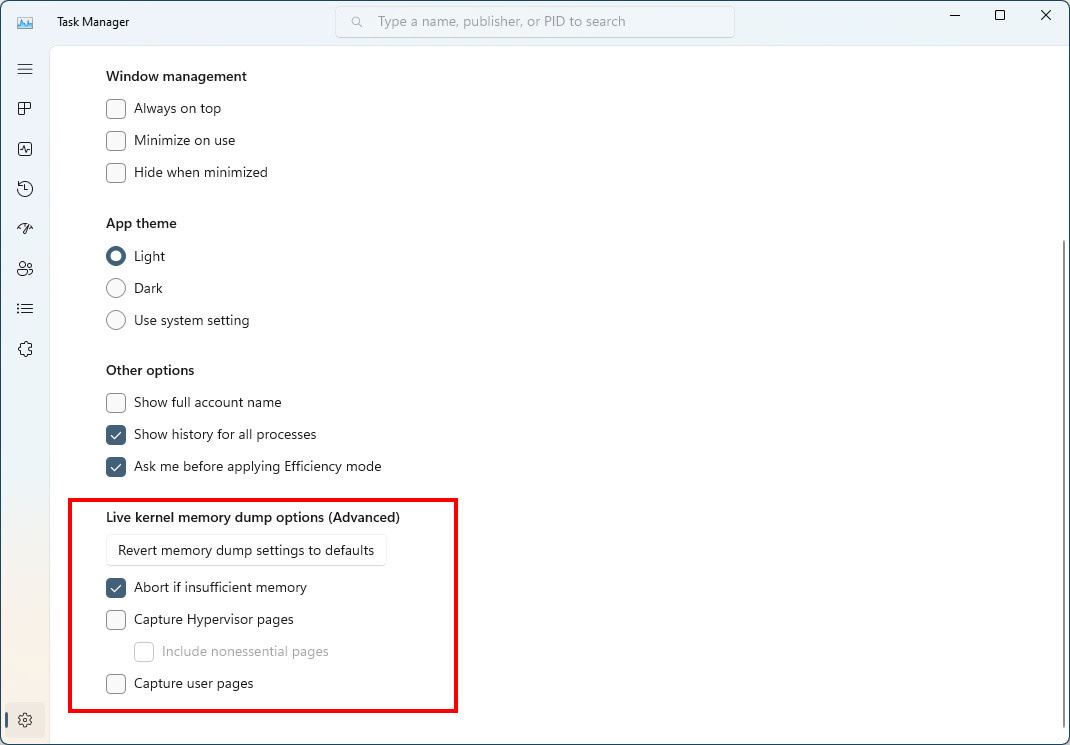
Task: Open the Details page
Action: click(24, 308)
